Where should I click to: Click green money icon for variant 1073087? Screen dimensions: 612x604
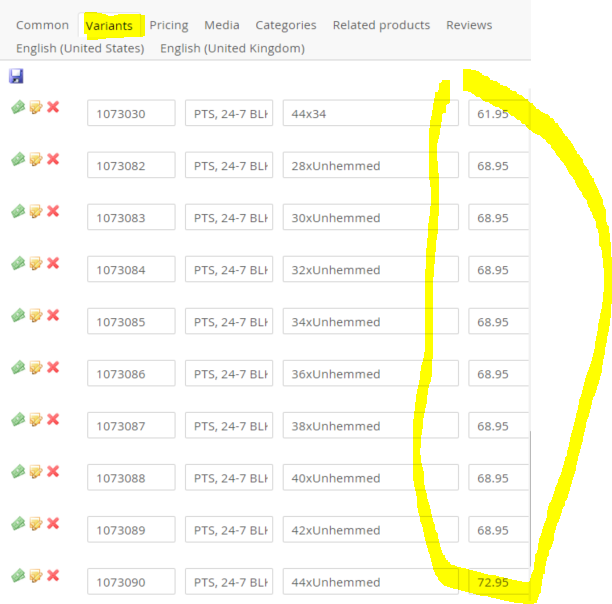pyautogui.click(x=18, y=419)
